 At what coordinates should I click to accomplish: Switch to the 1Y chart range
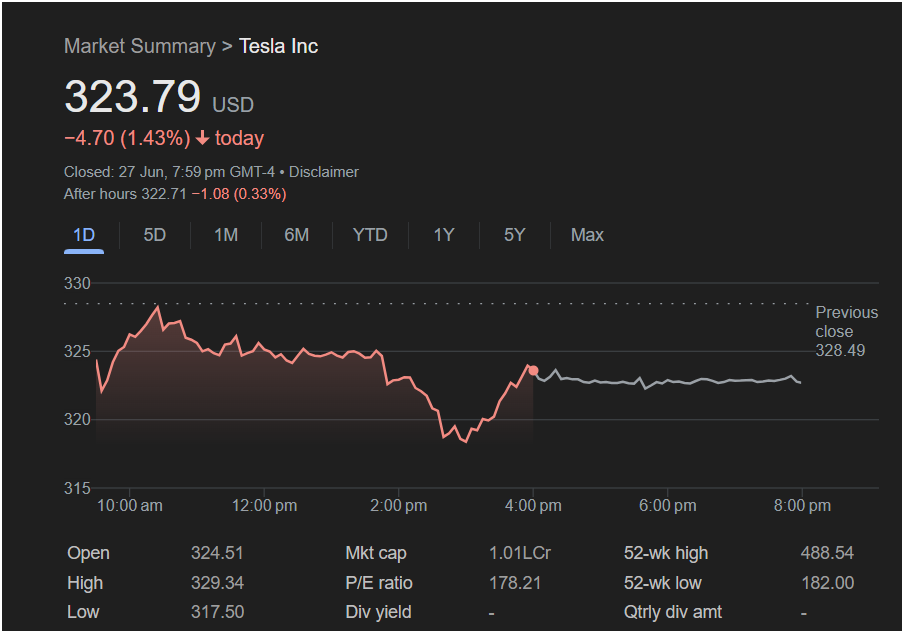click(x=444, y=235)
